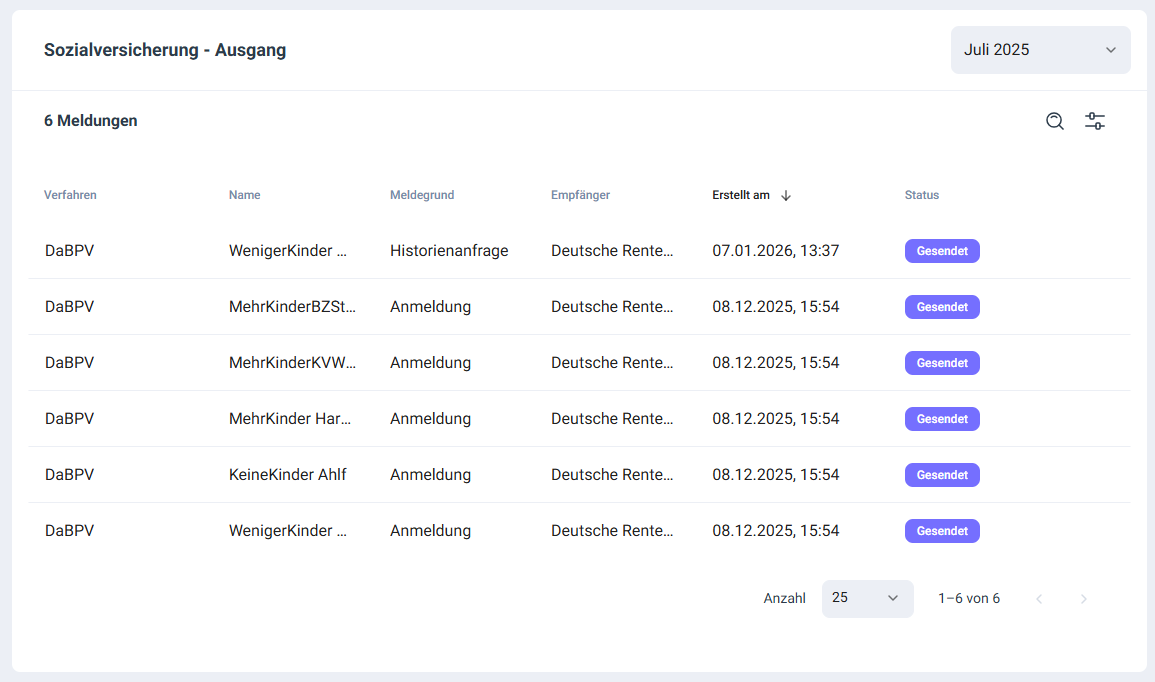Click the MehrKinder Har… row name
This screenshot has width=1155, height=682.
click(x=290, y=419)
